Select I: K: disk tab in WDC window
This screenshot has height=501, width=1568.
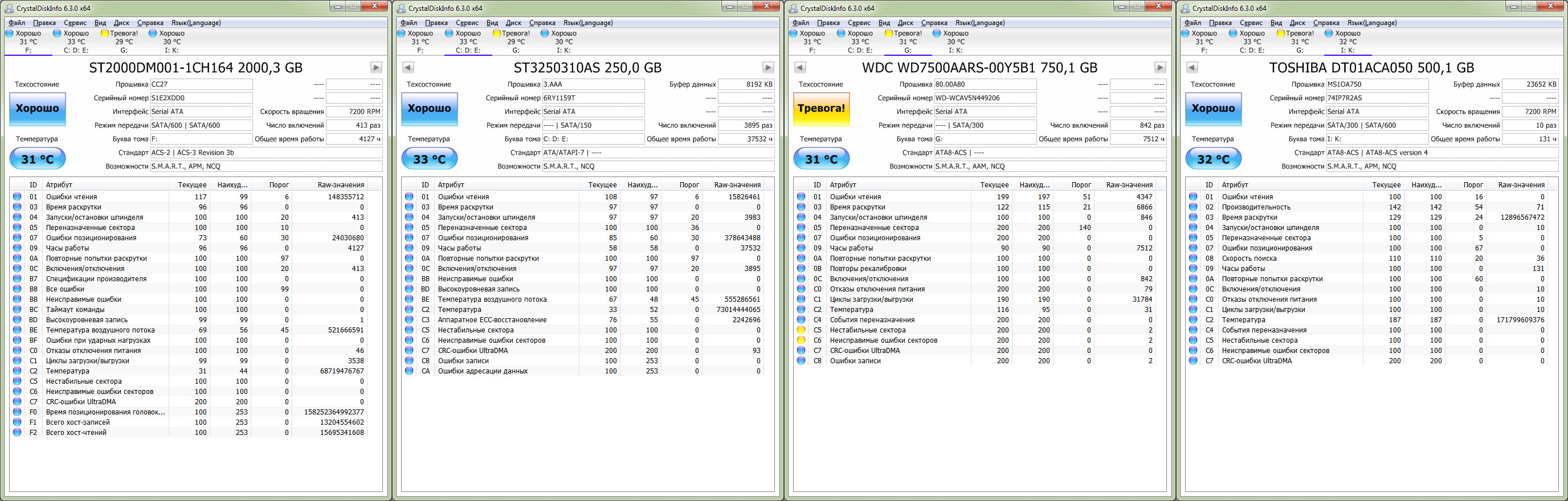click(955, 42)
